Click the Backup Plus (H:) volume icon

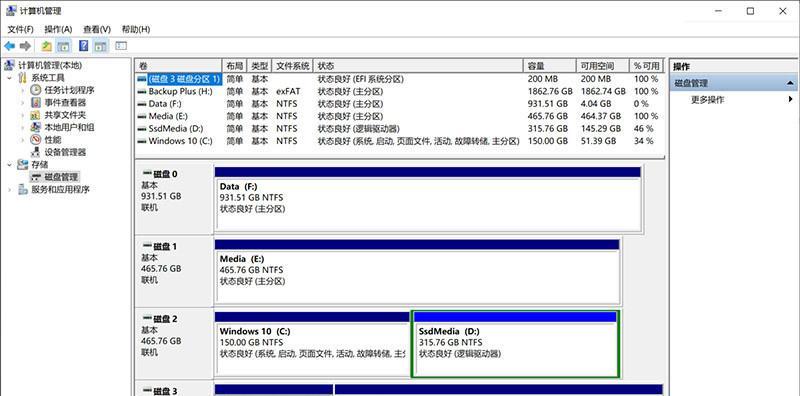click(141, 92)
